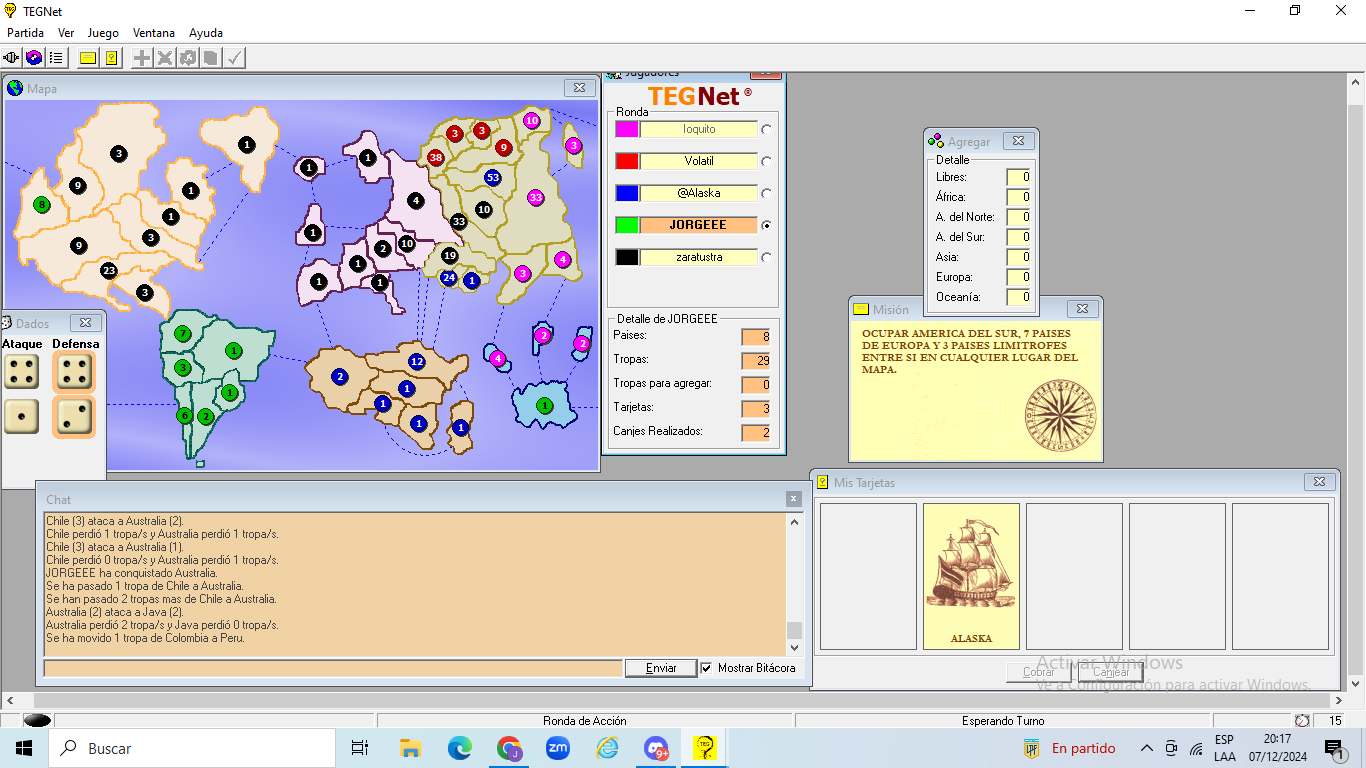Click the colored balls icon beside Agregar
The height and width of the screenshot is (768, 1366).
click(x=936, y=141)
